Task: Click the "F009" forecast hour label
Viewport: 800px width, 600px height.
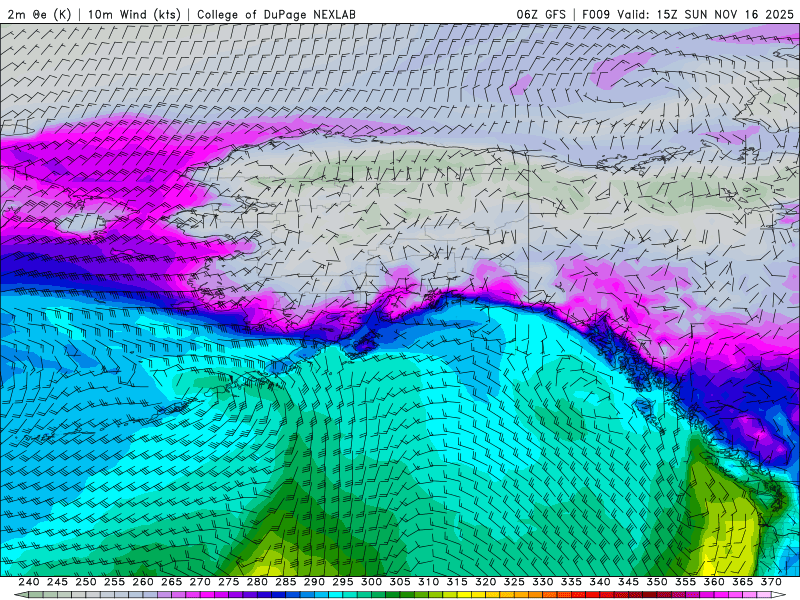Action: 596,14
